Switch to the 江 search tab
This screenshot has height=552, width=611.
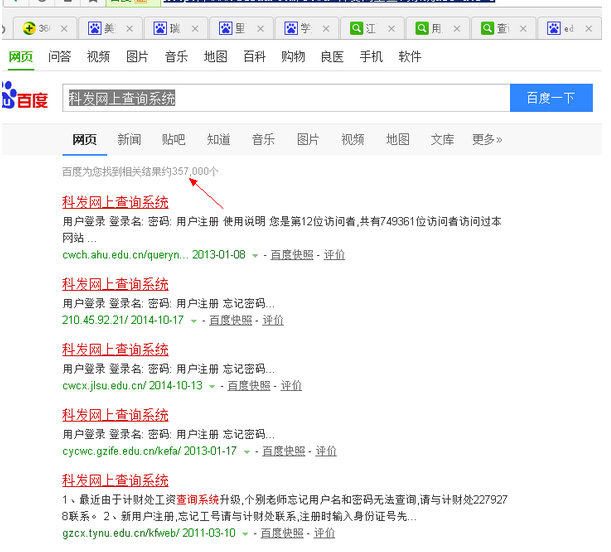[372, 28]
